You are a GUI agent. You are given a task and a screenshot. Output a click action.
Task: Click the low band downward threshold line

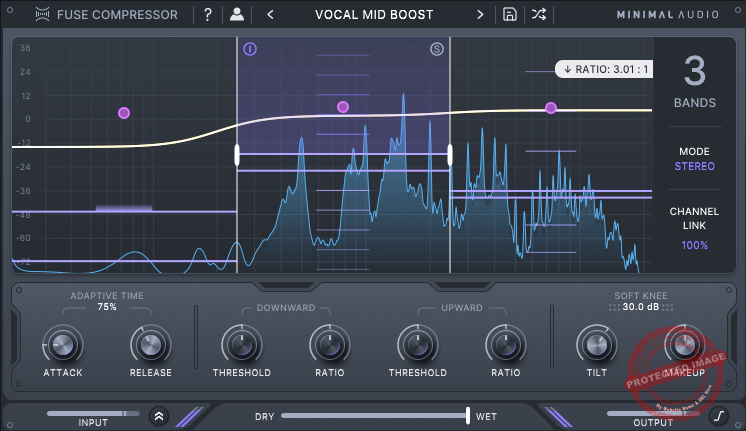124,211
